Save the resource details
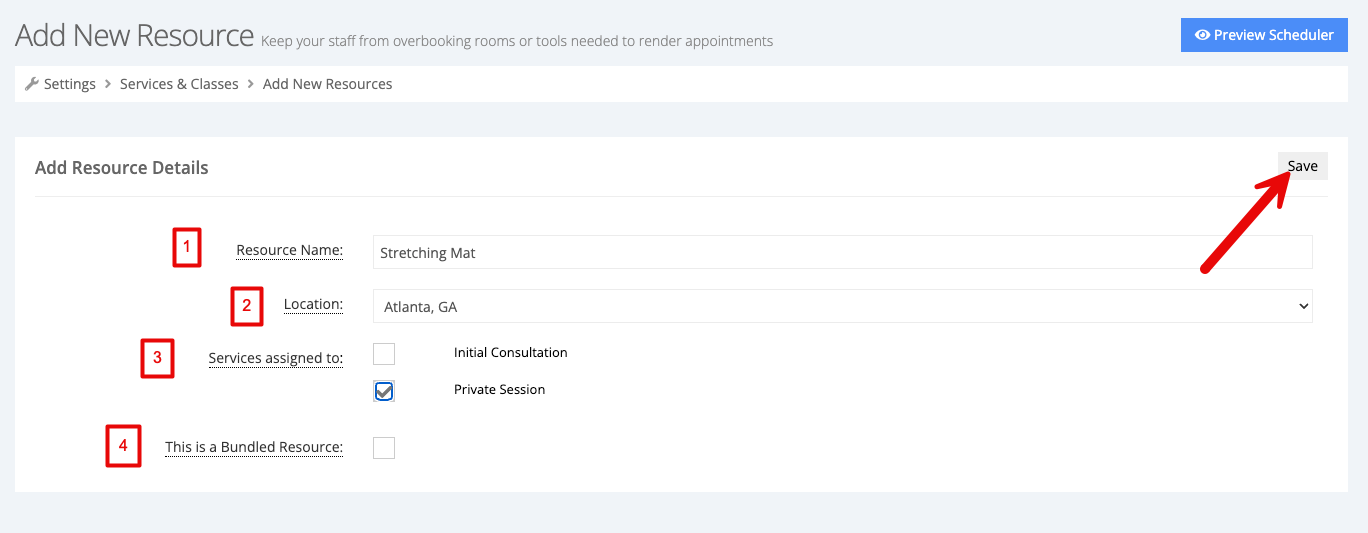Viewport: 1368px width, 533px height. (x=1302, y=166)
